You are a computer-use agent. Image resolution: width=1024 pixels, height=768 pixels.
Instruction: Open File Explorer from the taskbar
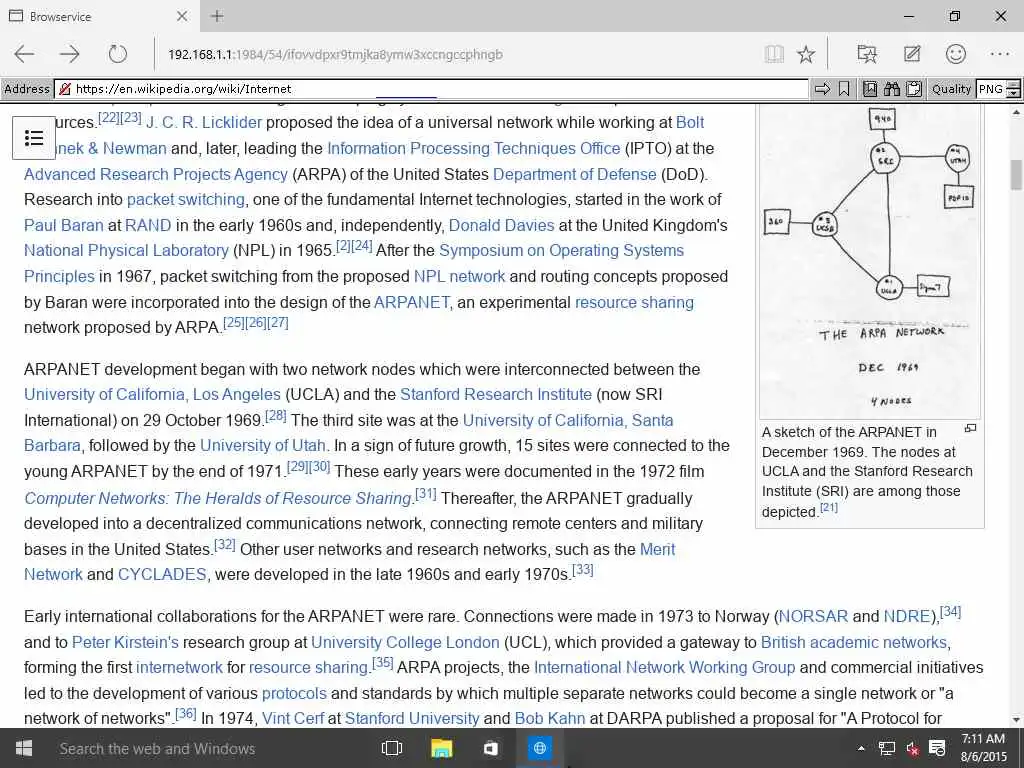[x=442, y=748]
